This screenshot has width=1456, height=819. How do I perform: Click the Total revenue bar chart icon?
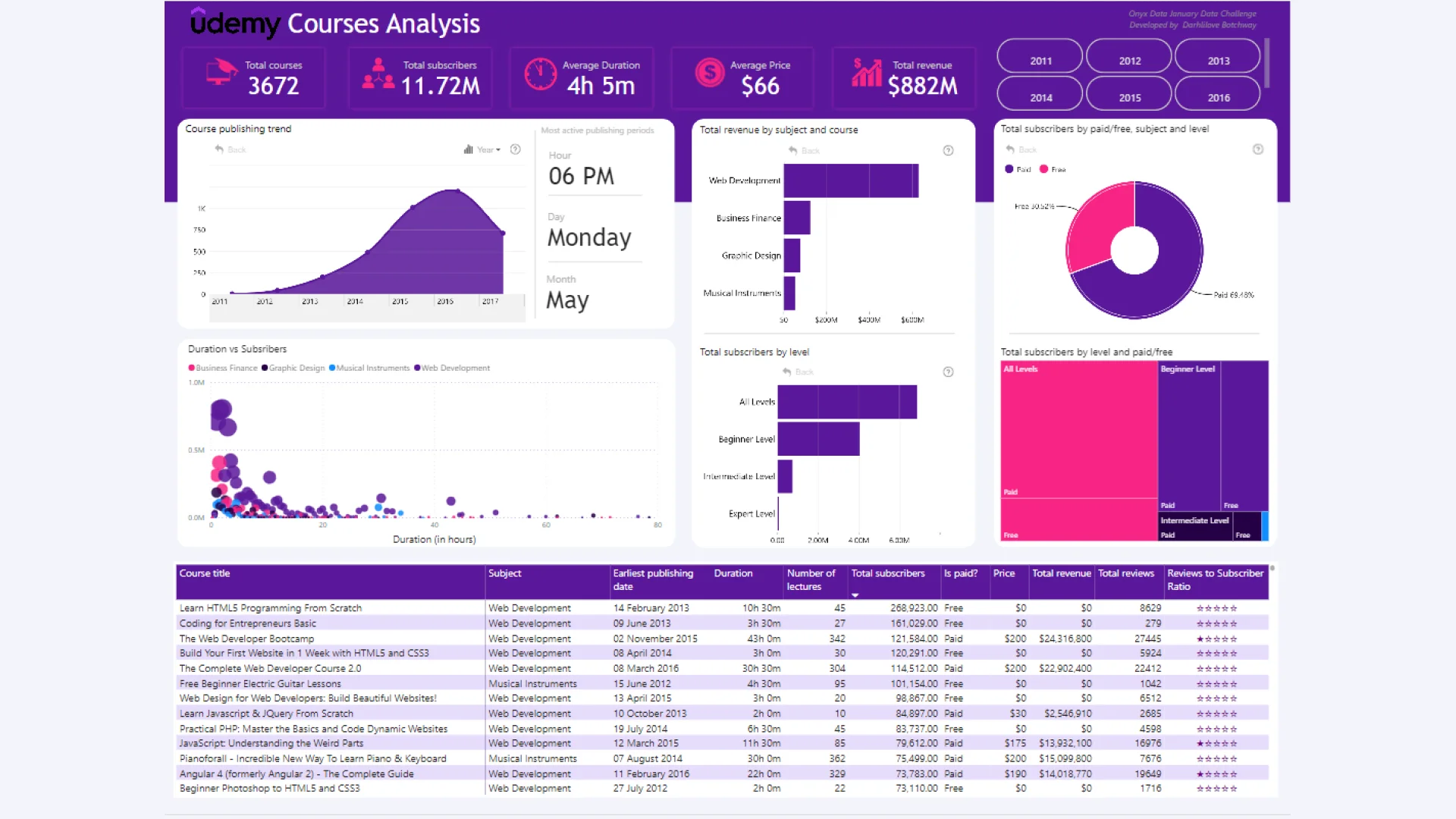click(867, 73)
